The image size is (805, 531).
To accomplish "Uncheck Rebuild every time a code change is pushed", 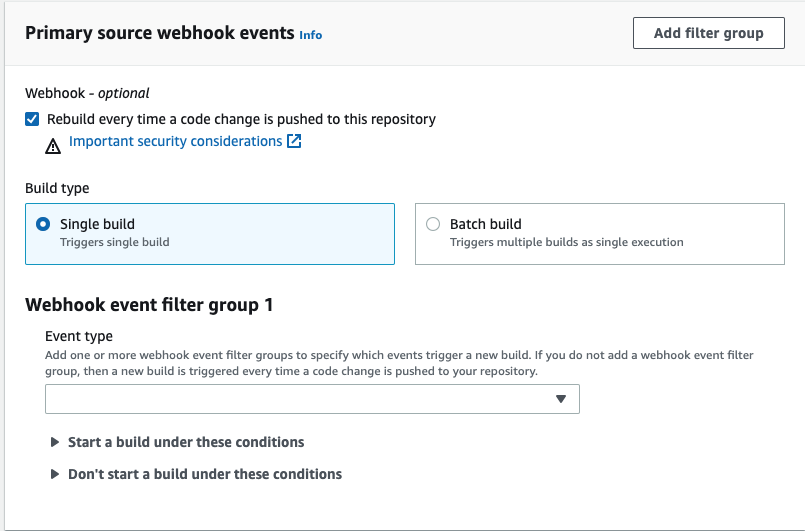I will [32, 119].
